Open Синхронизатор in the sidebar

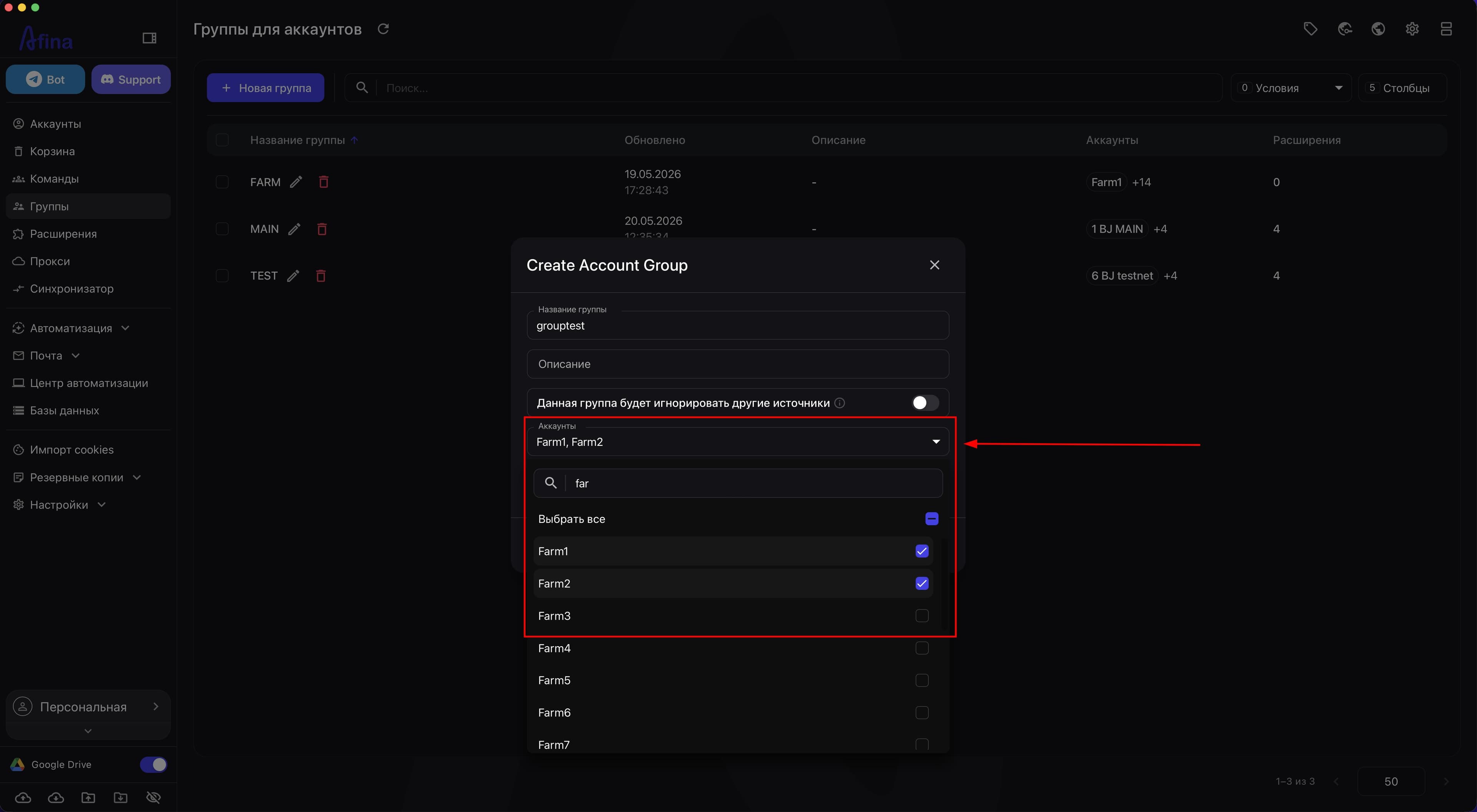pyautogui.click(x=88, y=288)
